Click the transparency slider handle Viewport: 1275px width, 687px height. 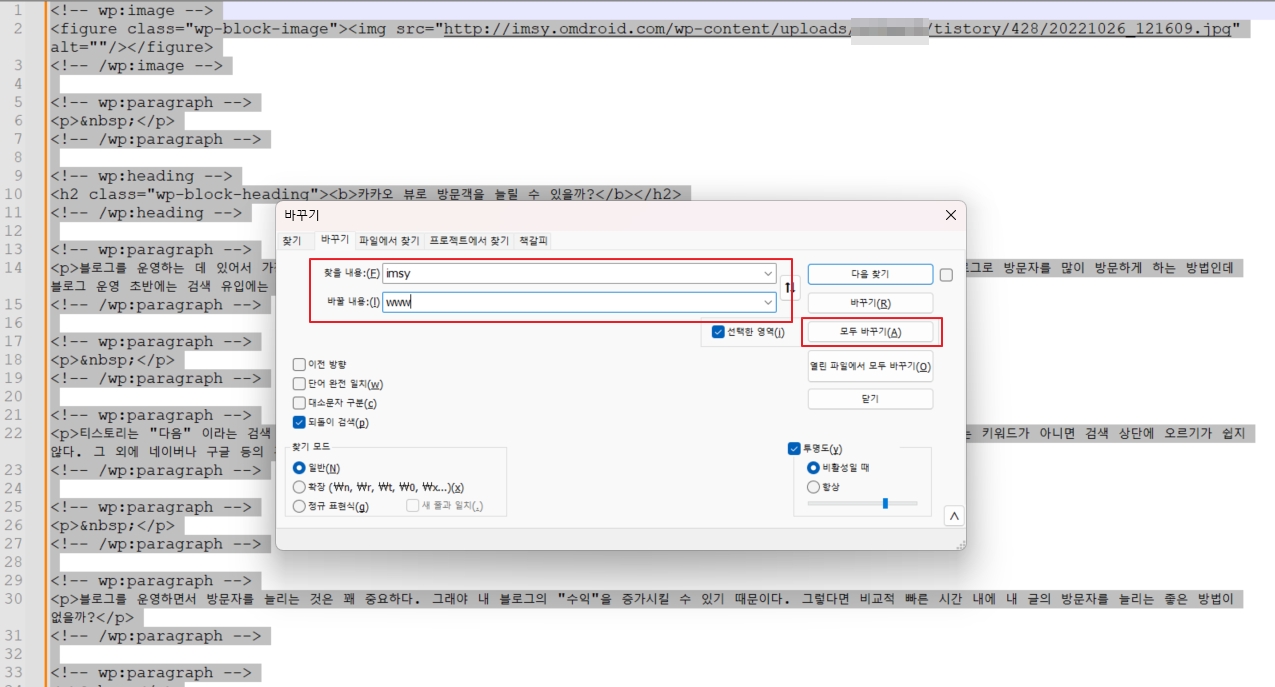(x=885, y=503)
